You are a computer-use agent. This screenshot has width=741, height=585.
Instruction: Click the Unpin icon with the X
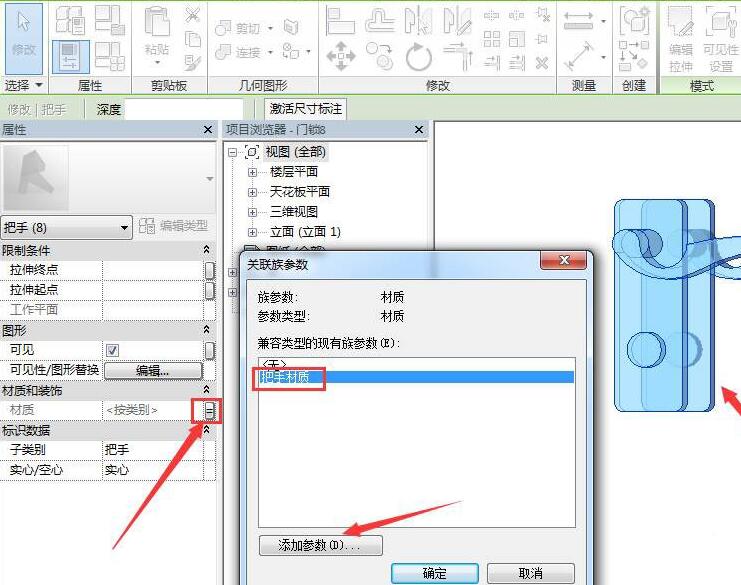pos(543,15)
